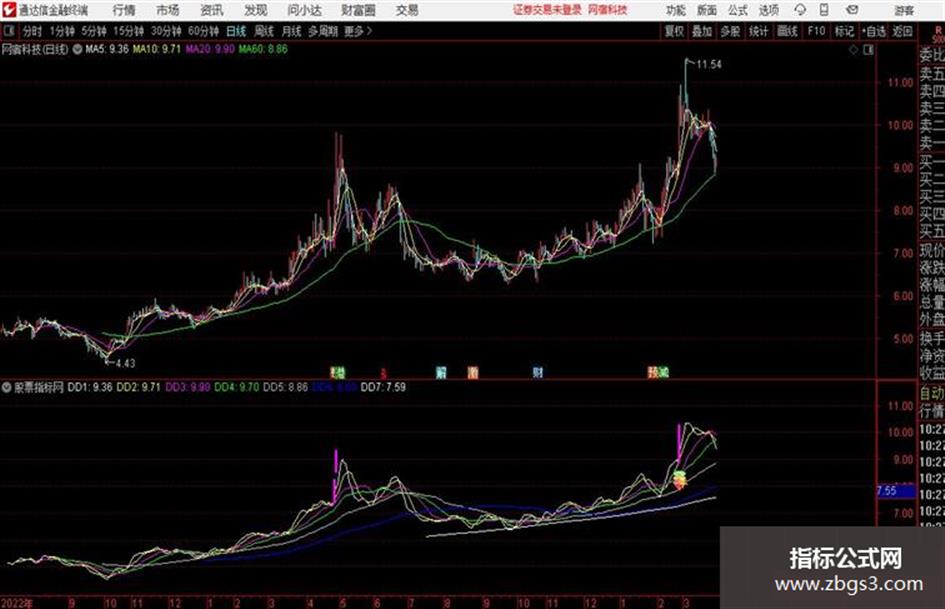Screen dimensions: 945x609
Task: Open the 发现 menu
Action: point(256,10)
